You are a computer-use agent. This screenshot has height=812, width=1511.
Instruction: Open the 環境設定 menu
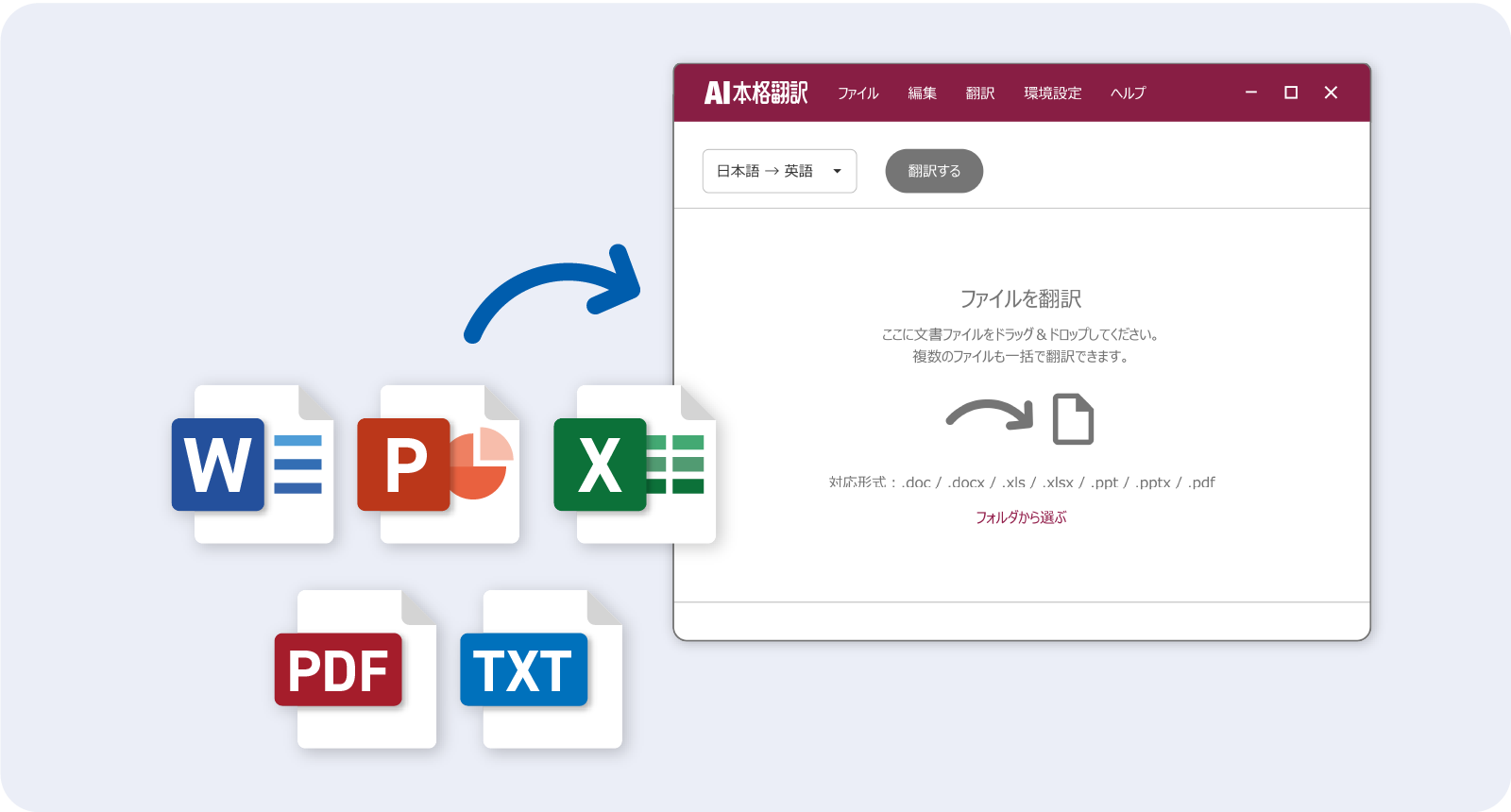coord(1052,93)
